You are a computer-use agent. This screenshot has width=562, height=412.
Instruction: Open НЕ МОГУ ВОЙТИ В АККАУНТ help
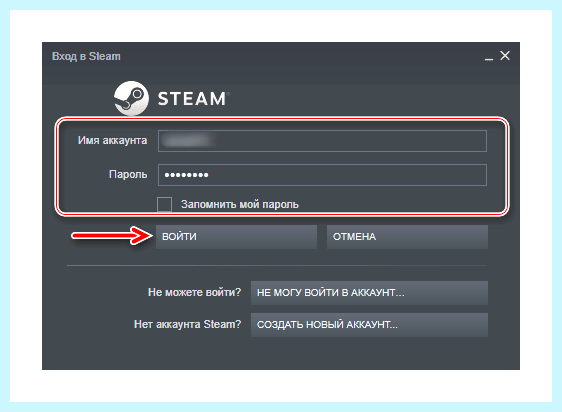point(369,293)
